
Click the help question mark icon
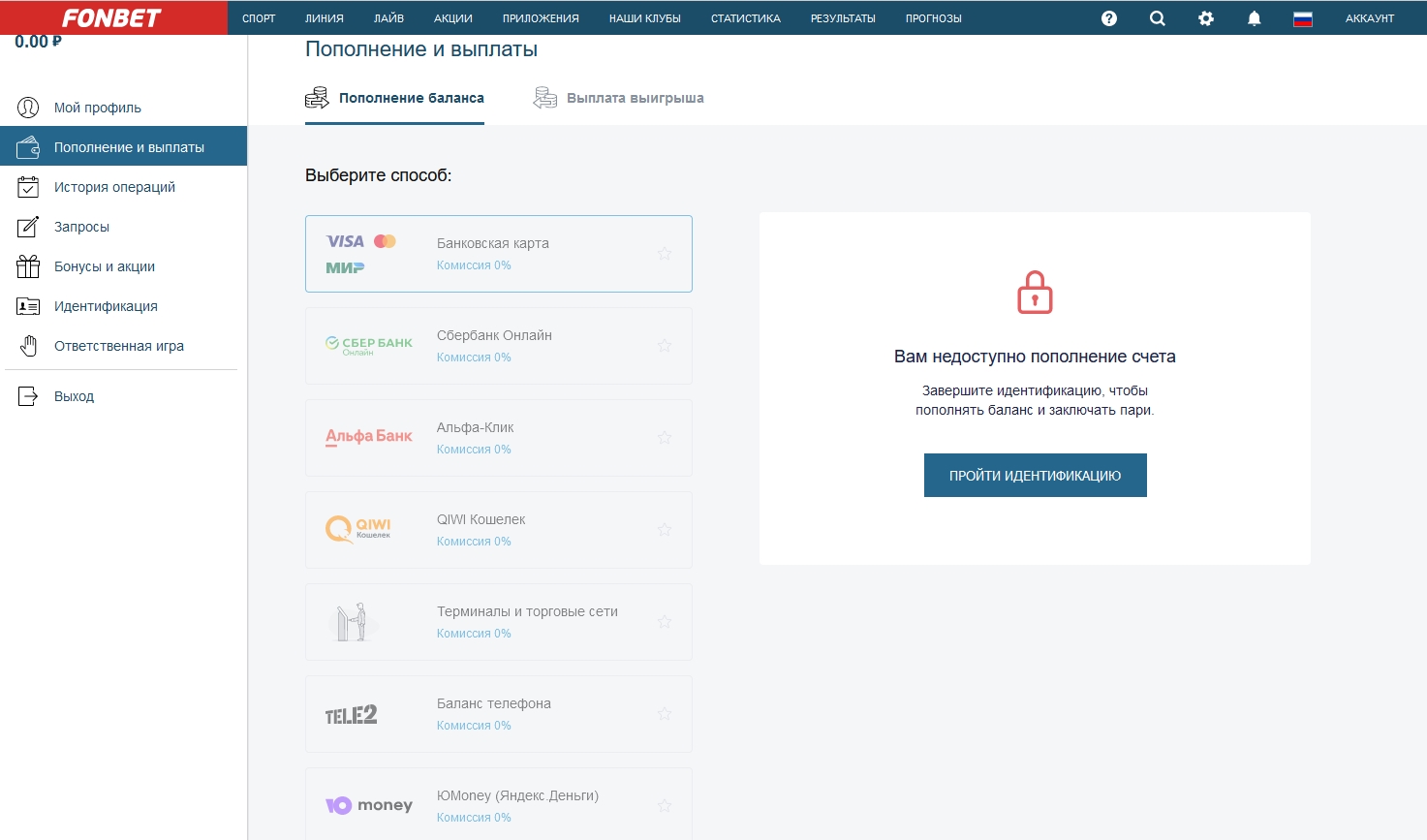coord(1109,18)
